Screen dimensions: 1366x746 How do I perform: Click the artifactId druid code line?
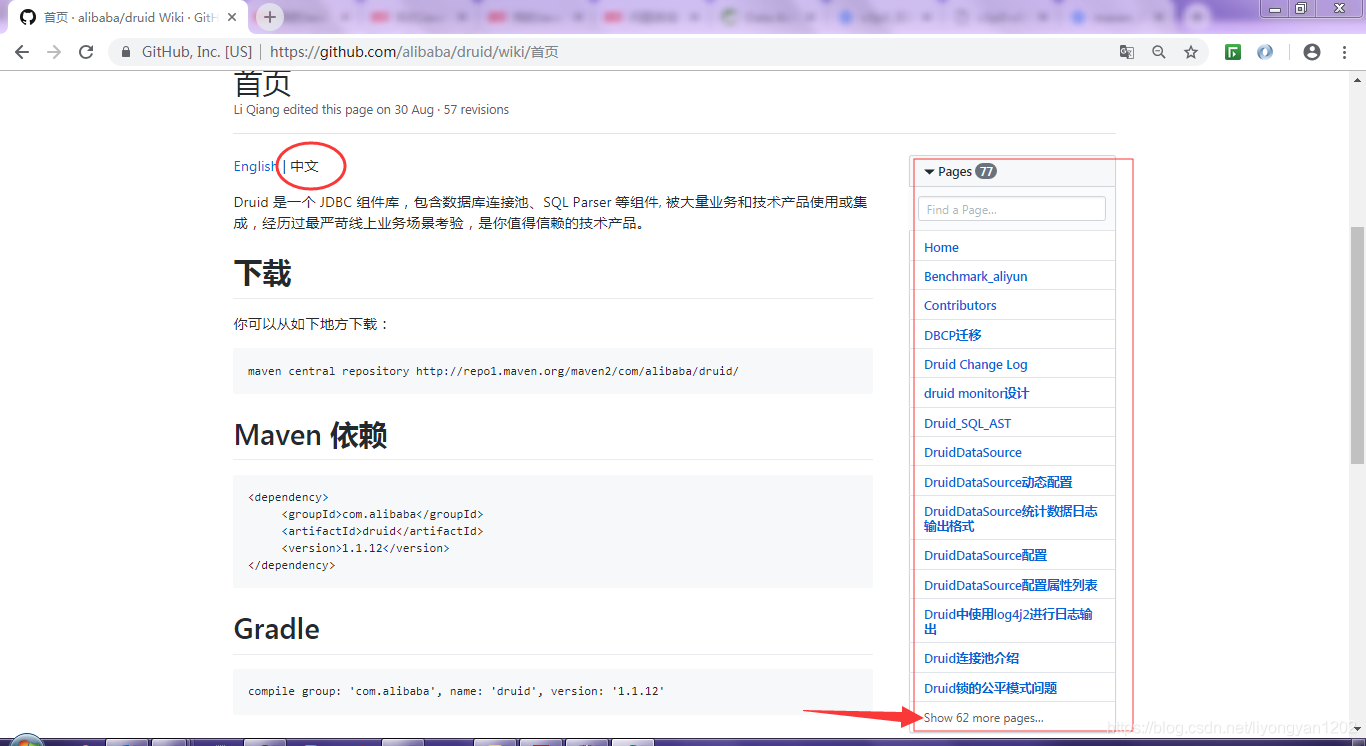point(382,531)
